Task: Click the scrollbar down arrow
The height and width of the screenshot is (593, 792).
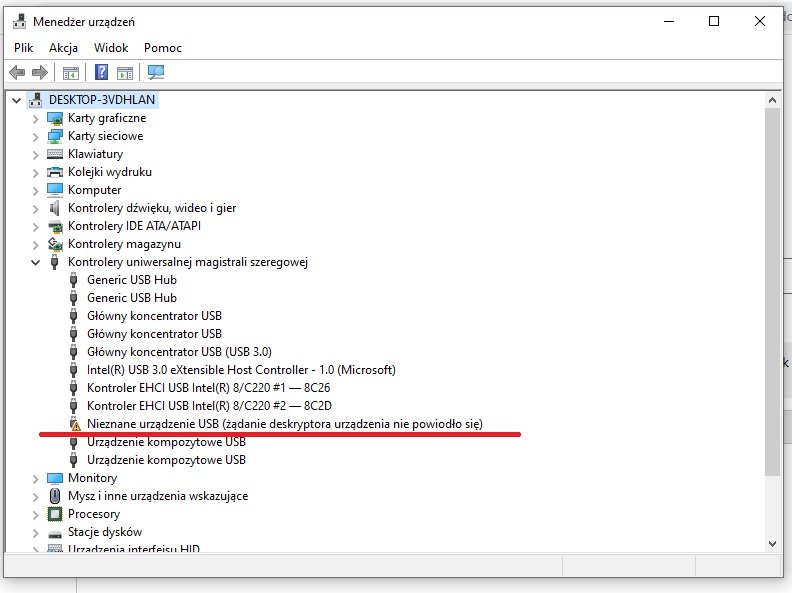Action: (x=772, y=544)
